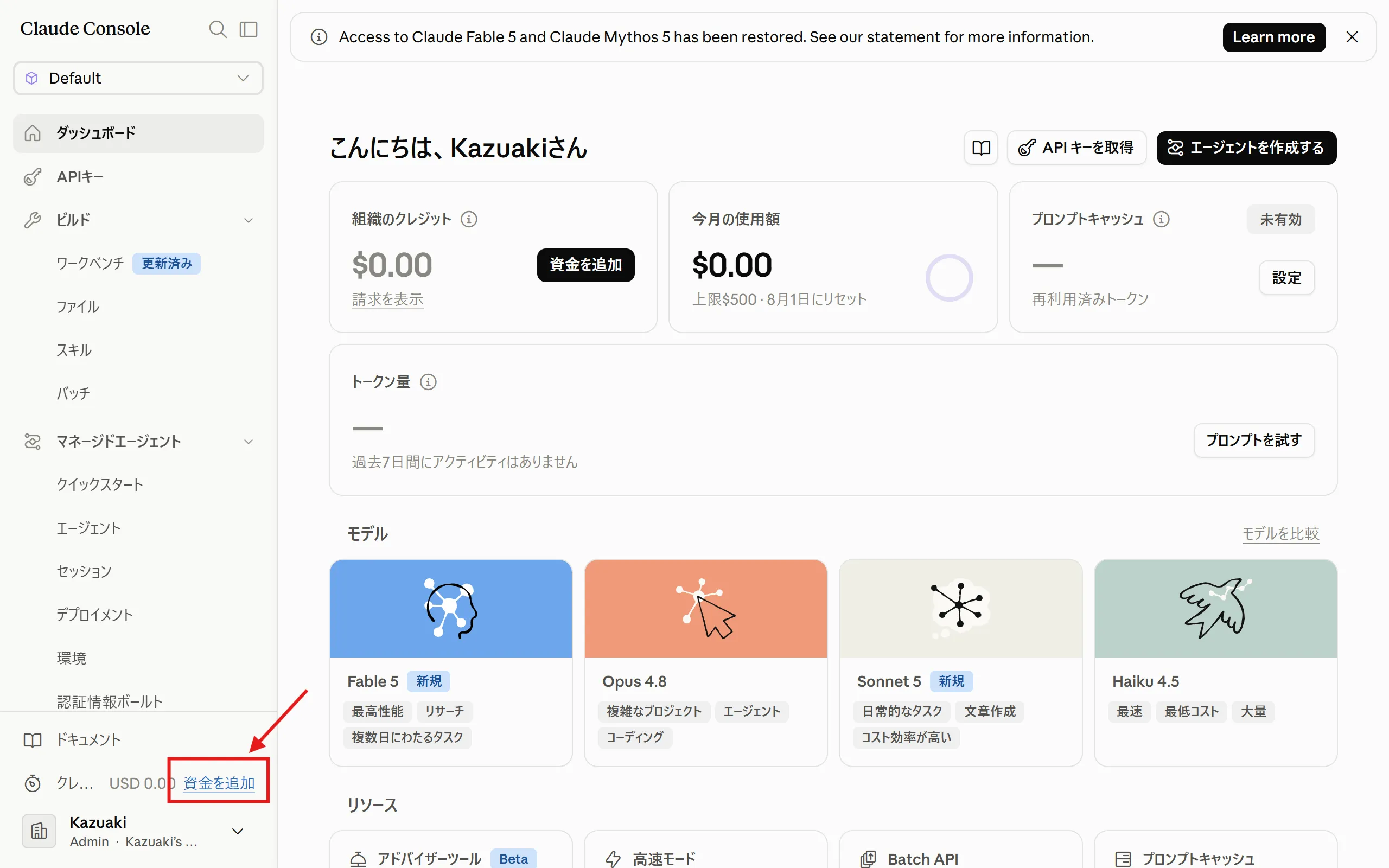
Task: Open the Default workspace dropdown
Action: pos(138,78)
